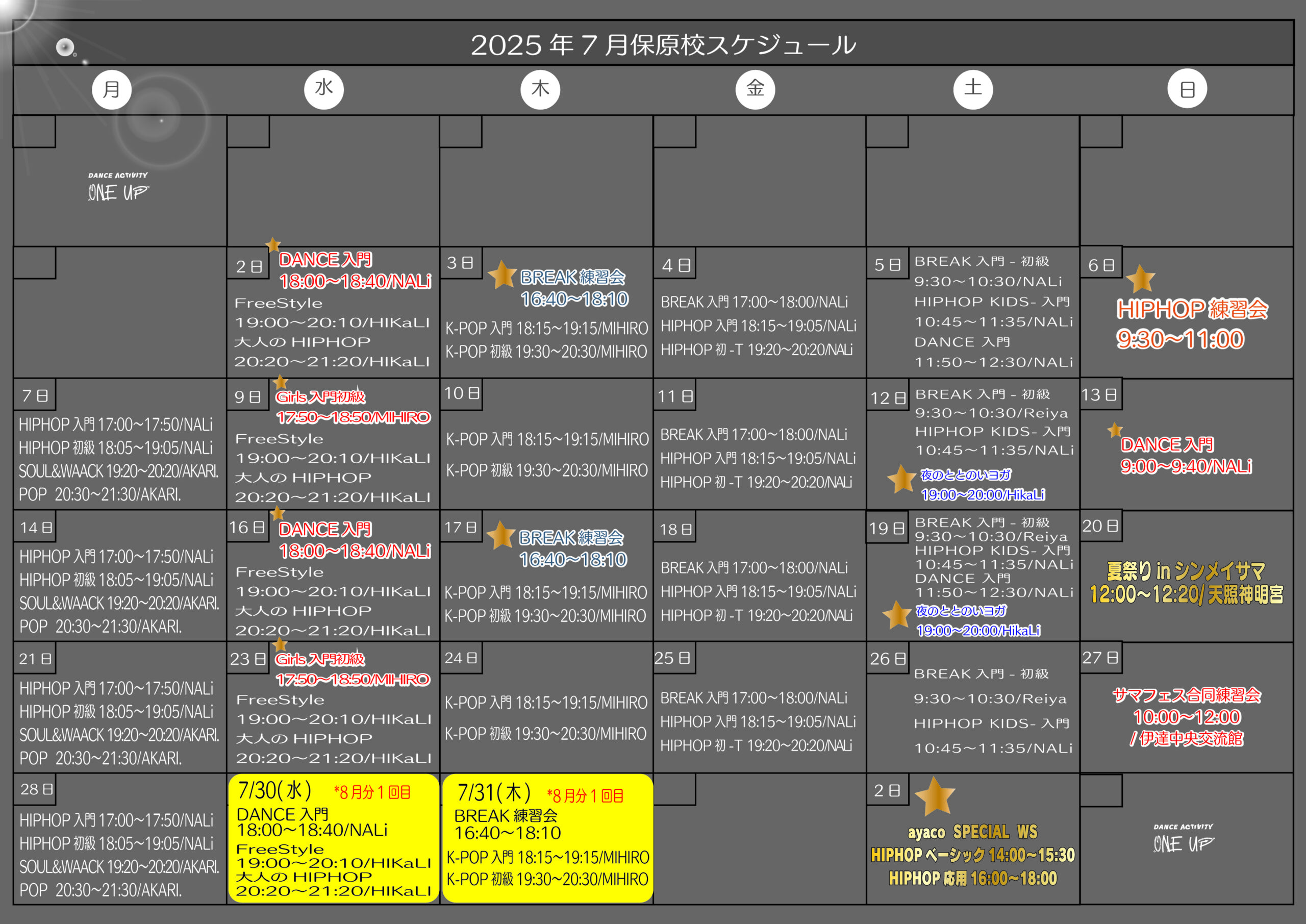This screenshot has height=924, width=1306.
Task: Click the Girls 入門初級 entry on the 9th
Action: (320, 396)
